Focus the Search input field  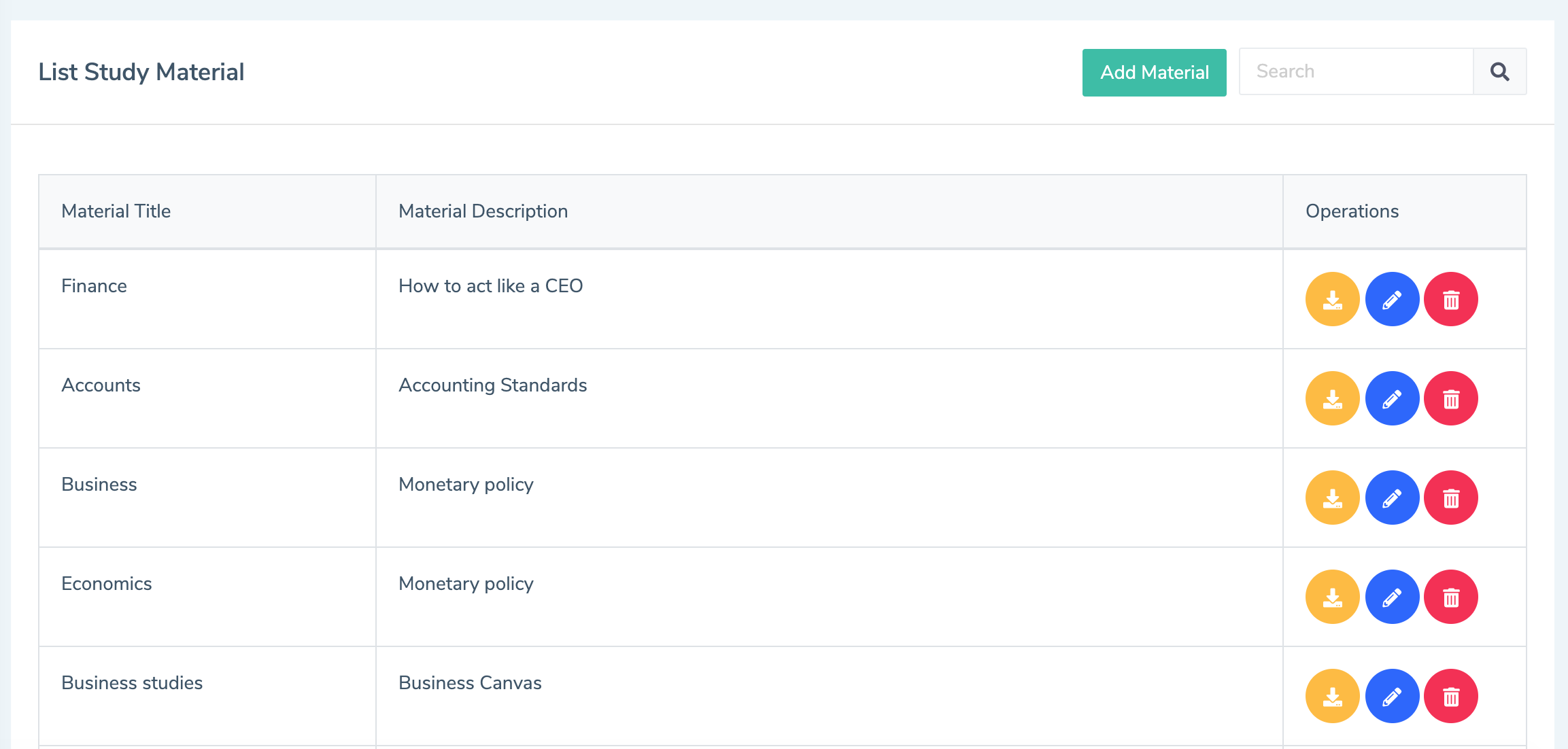pos(1356,71)
